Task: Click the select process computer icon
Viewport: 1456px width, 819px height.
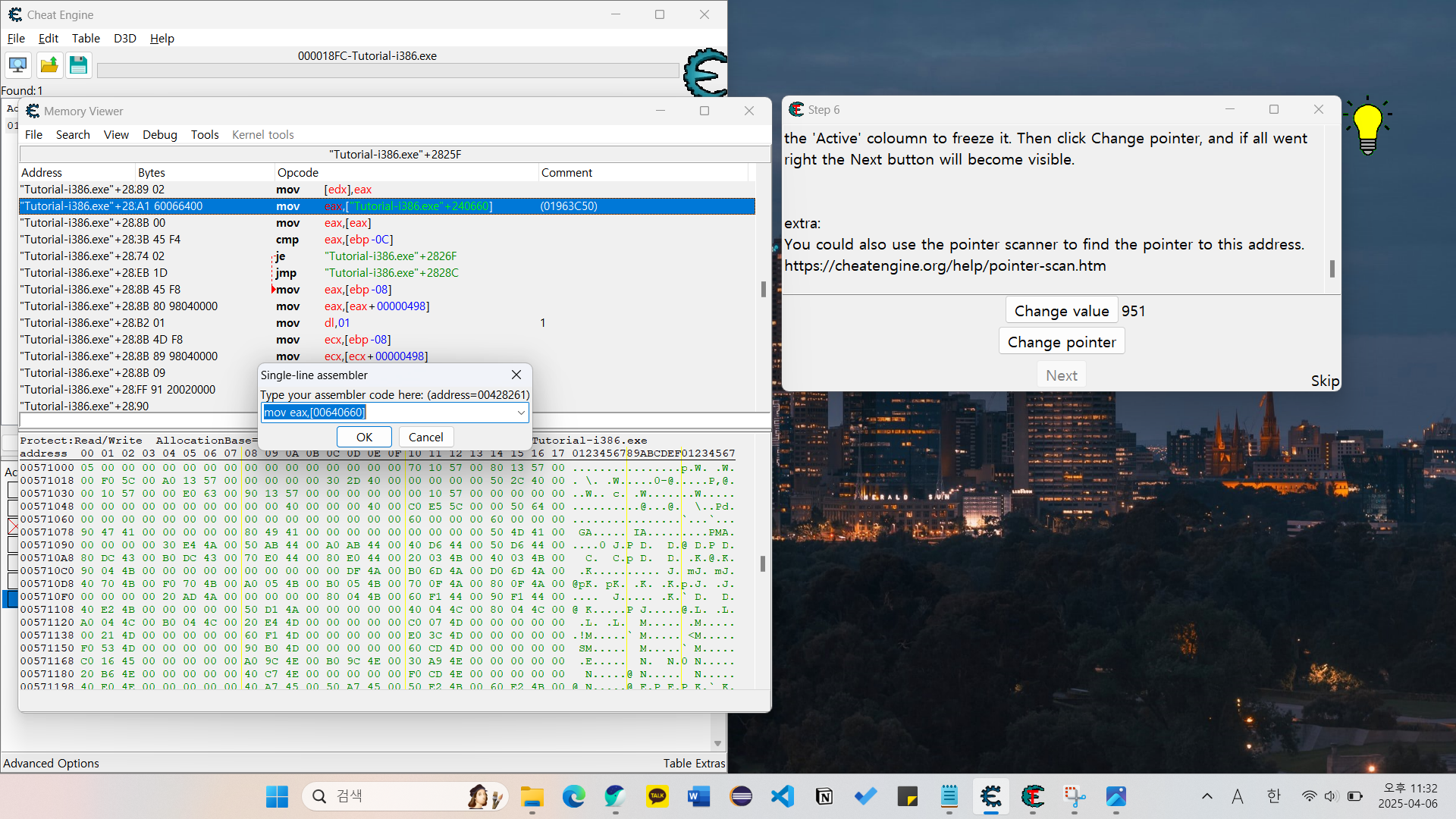Action: [x=18, y=65]
